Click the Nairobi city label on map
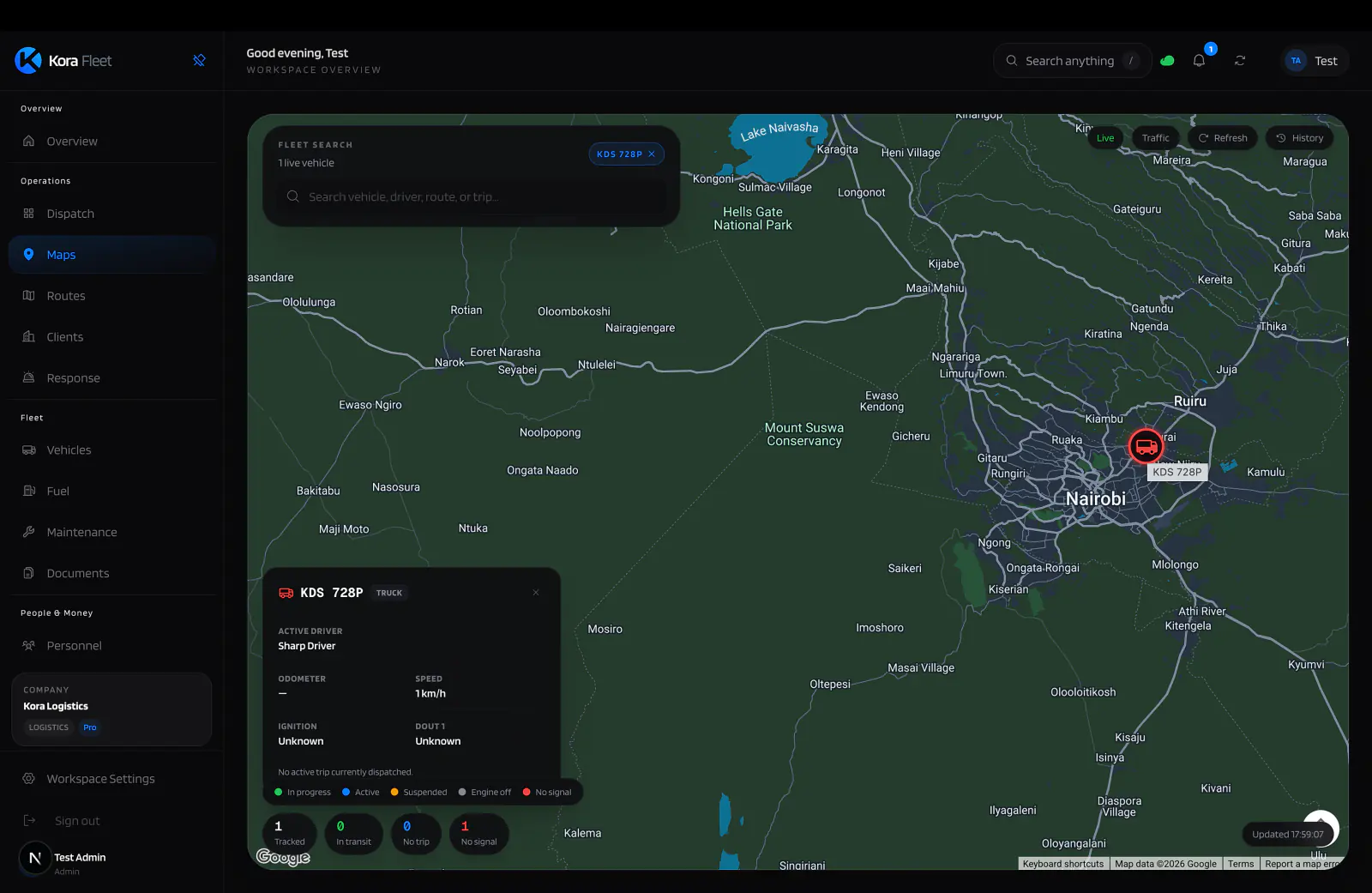Viewport: 1372px width, 893px height. 1096,499
